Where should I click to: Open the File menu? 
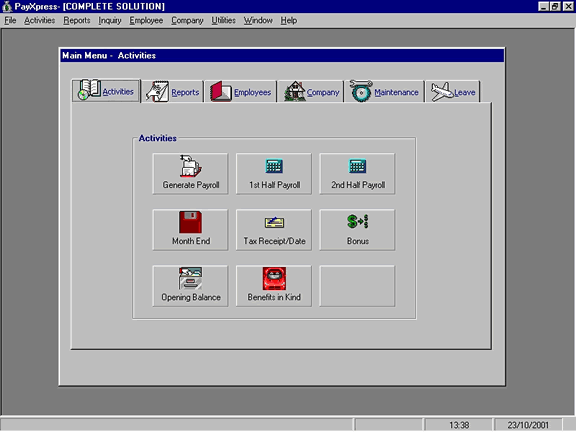pyautogui.click(x=10, y=21)
